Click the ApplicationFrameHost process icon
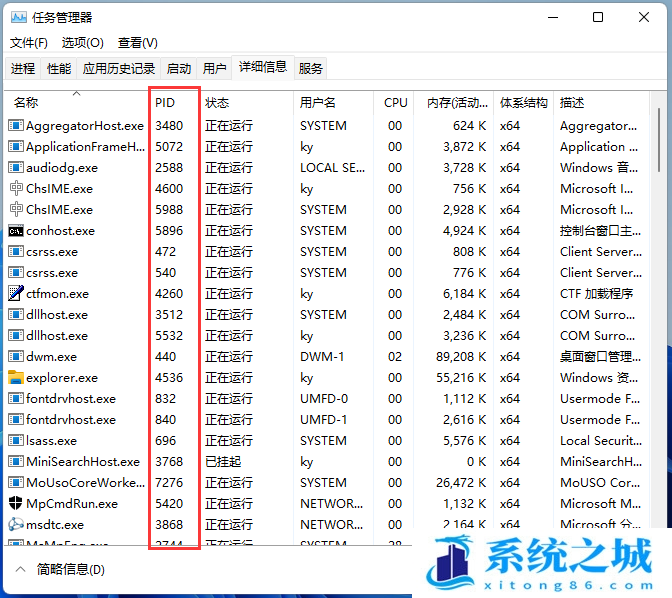The width and height of the screenshot is (672, 598). coord(16,147)
